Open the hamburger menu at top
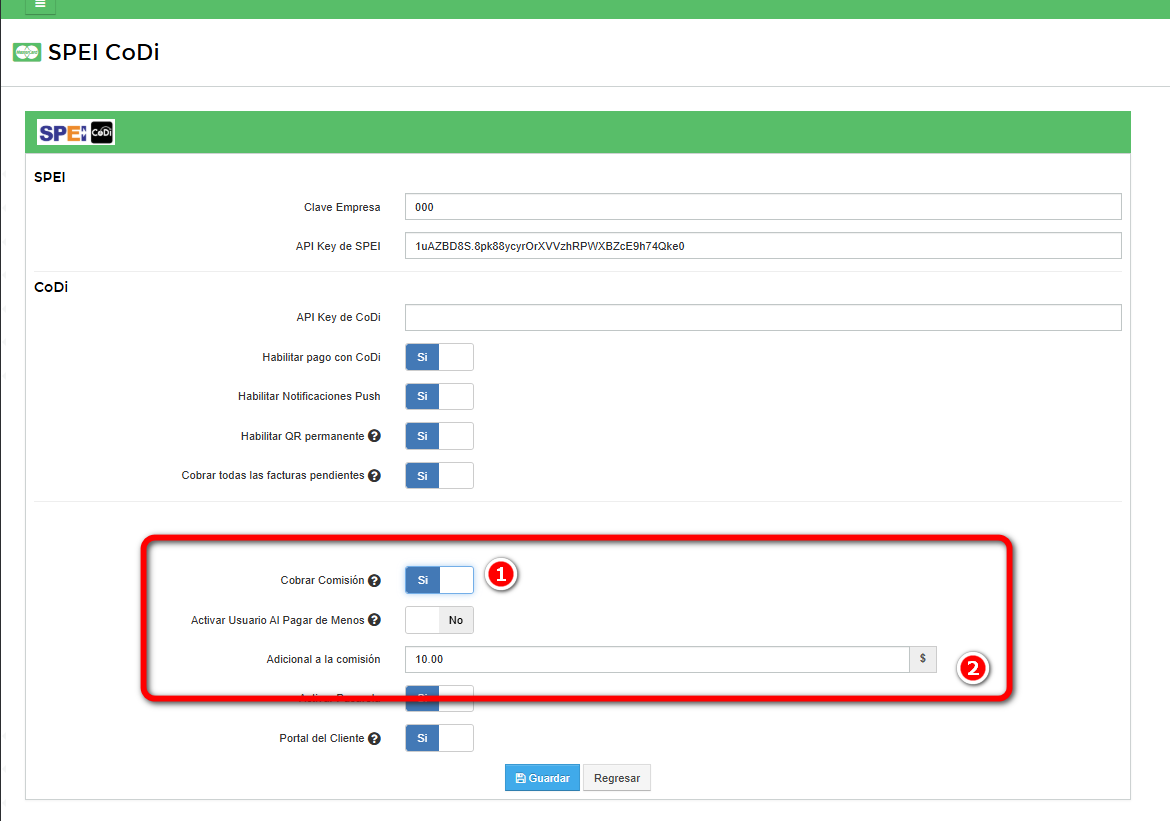 (40, 5)
